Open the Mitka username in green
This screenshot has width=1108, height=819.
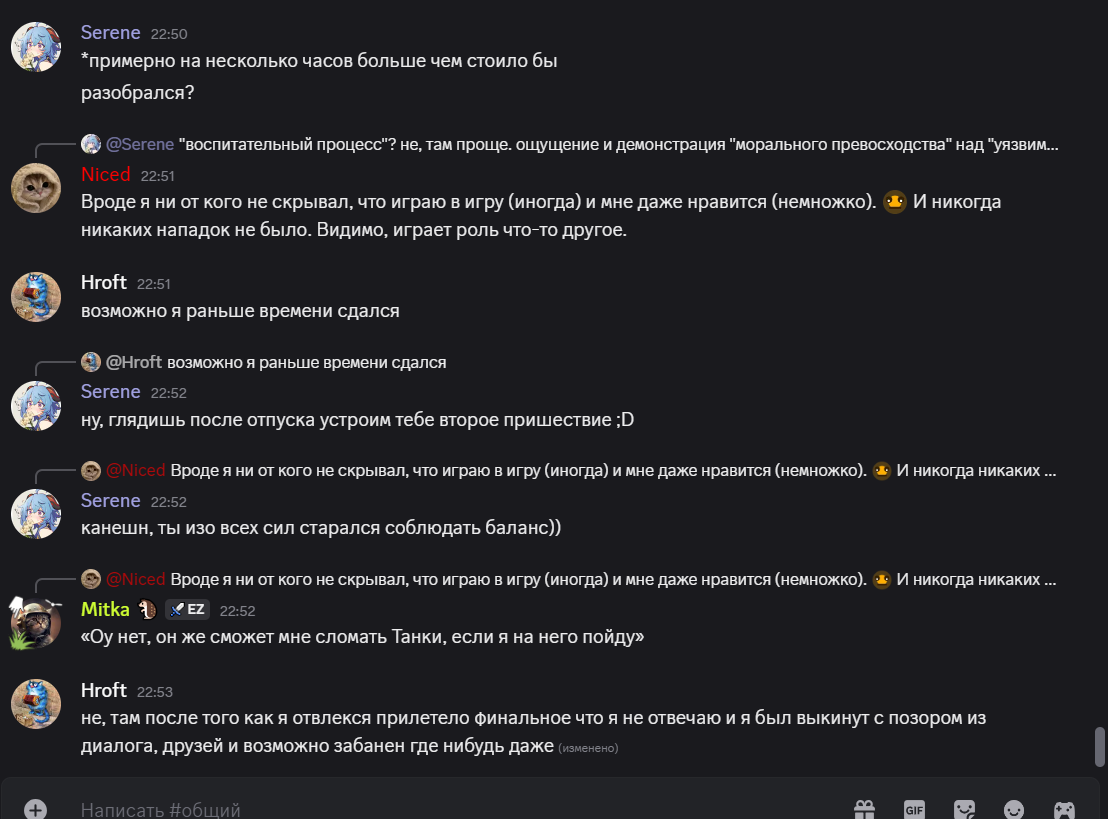pos(105,609)
